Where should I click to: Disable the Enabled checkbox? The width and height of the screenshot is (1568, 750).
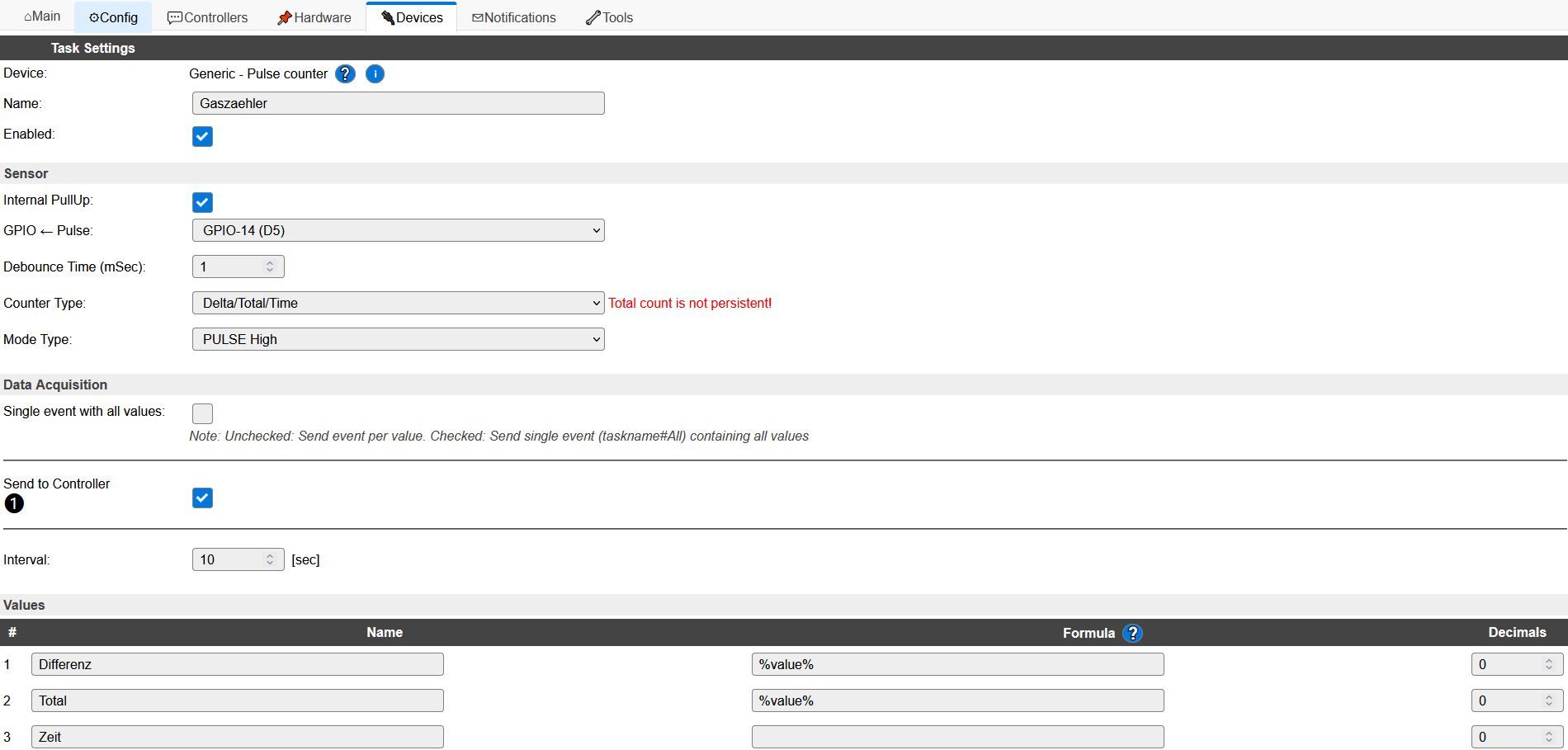tap(202, 136)
